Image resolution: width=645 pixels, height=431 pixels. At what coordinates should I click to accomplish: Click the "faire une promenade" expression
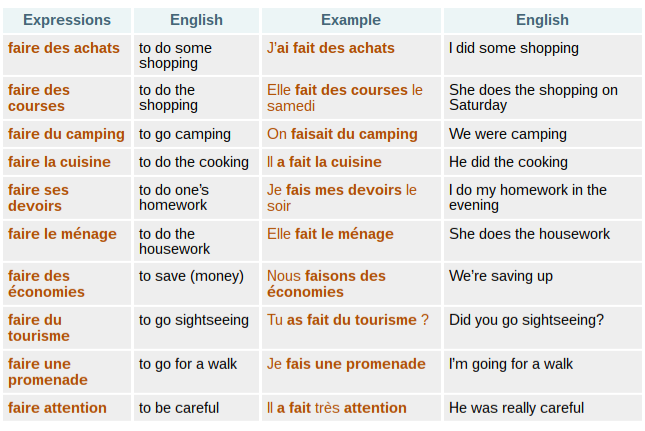47,372
